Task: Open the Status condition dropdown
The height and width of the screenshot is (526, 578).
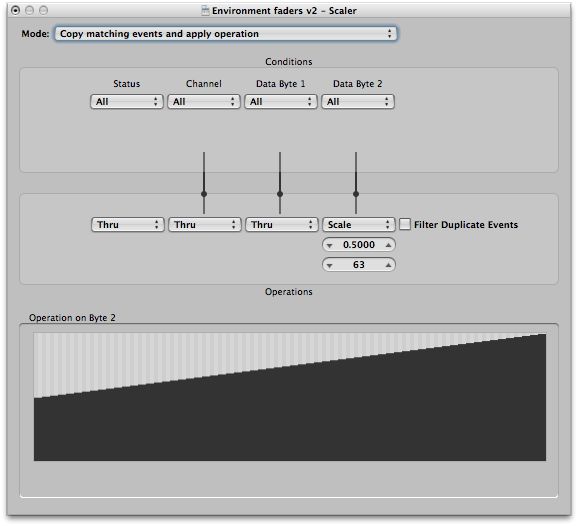Action: [x=126, y=101]
